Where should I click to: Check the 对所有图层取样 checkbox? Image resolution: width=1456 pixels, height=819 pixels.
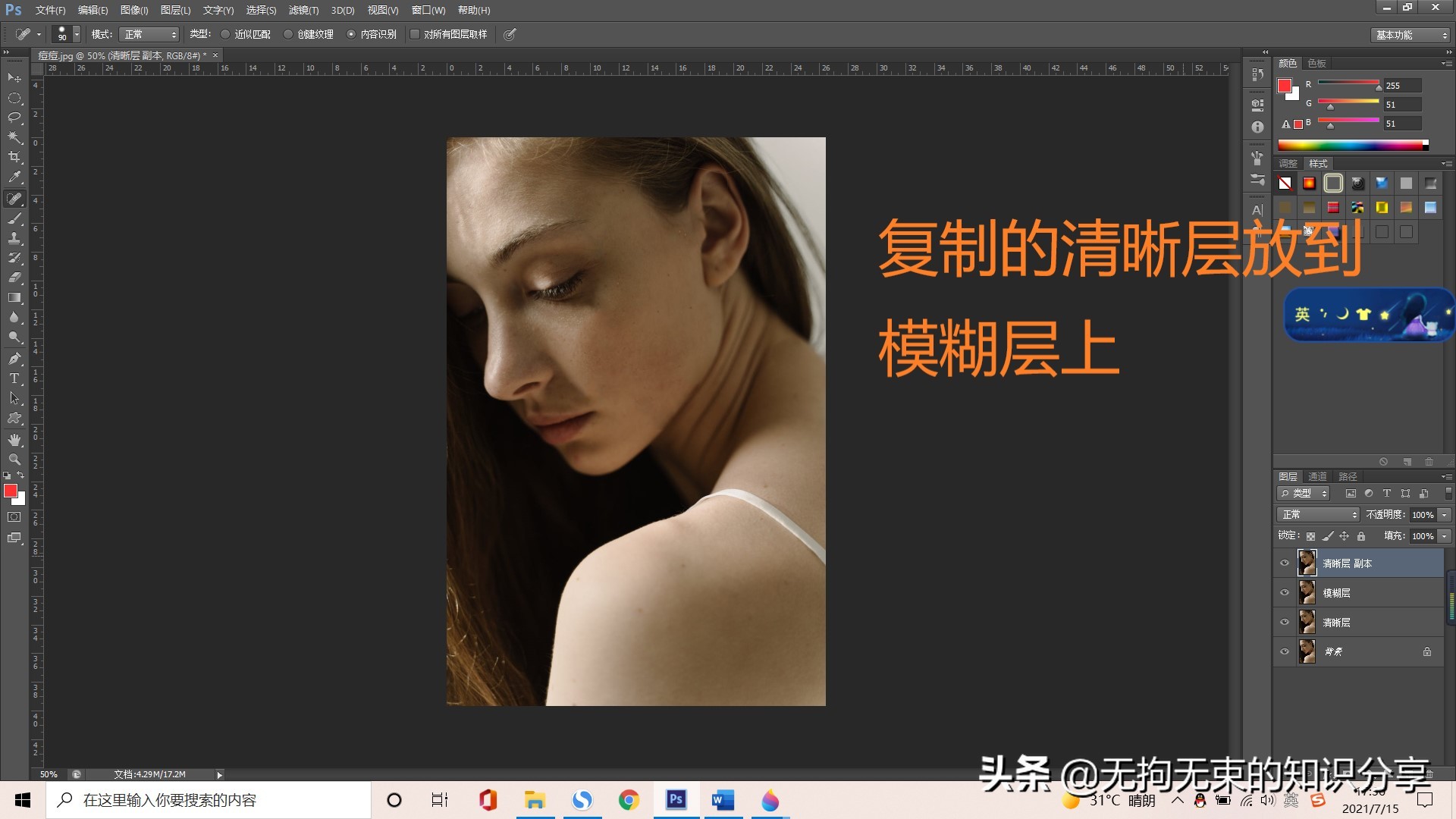414,34
